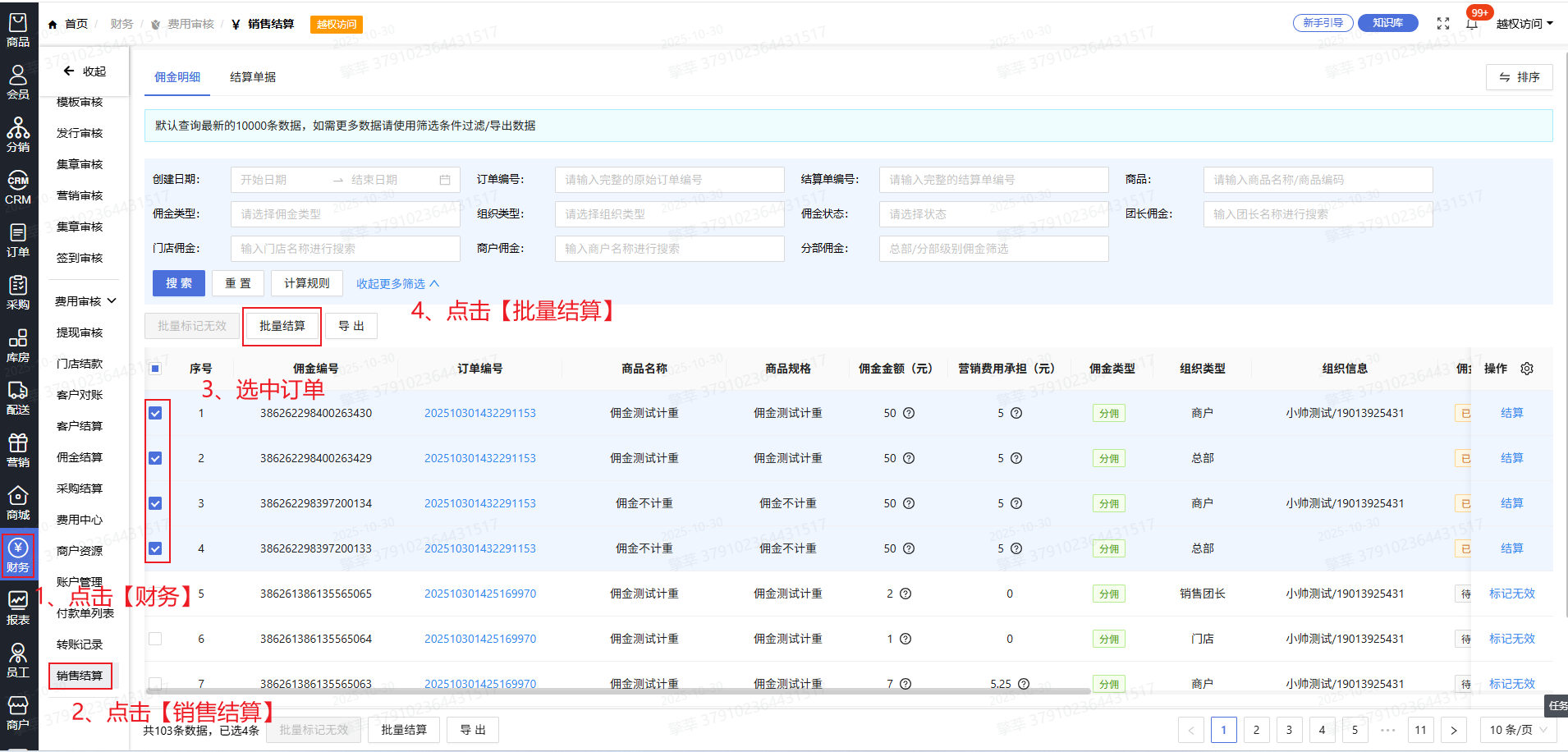
Task: Click the notification bell icon
Action: click(x=1472, y=24)
